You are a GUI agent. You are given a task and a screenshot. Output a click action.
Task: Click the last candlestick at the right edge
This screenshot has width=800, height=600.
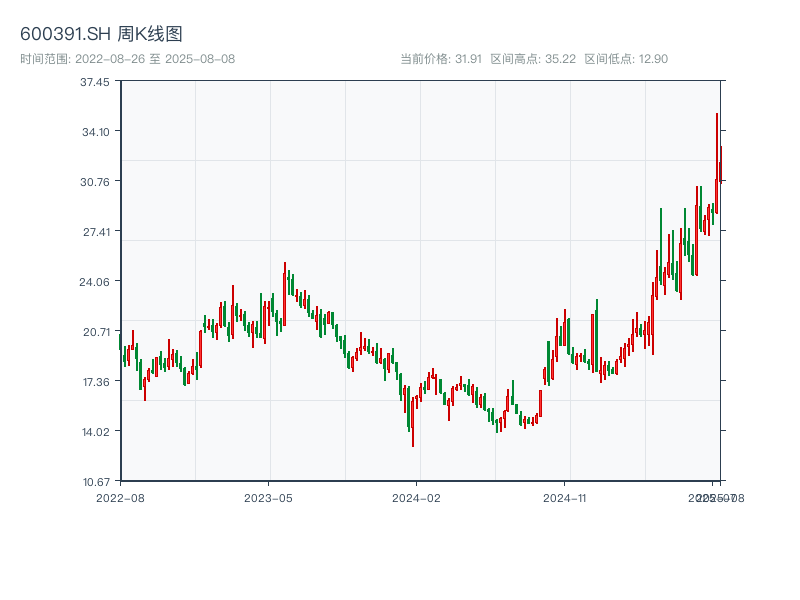click(721, 164)
